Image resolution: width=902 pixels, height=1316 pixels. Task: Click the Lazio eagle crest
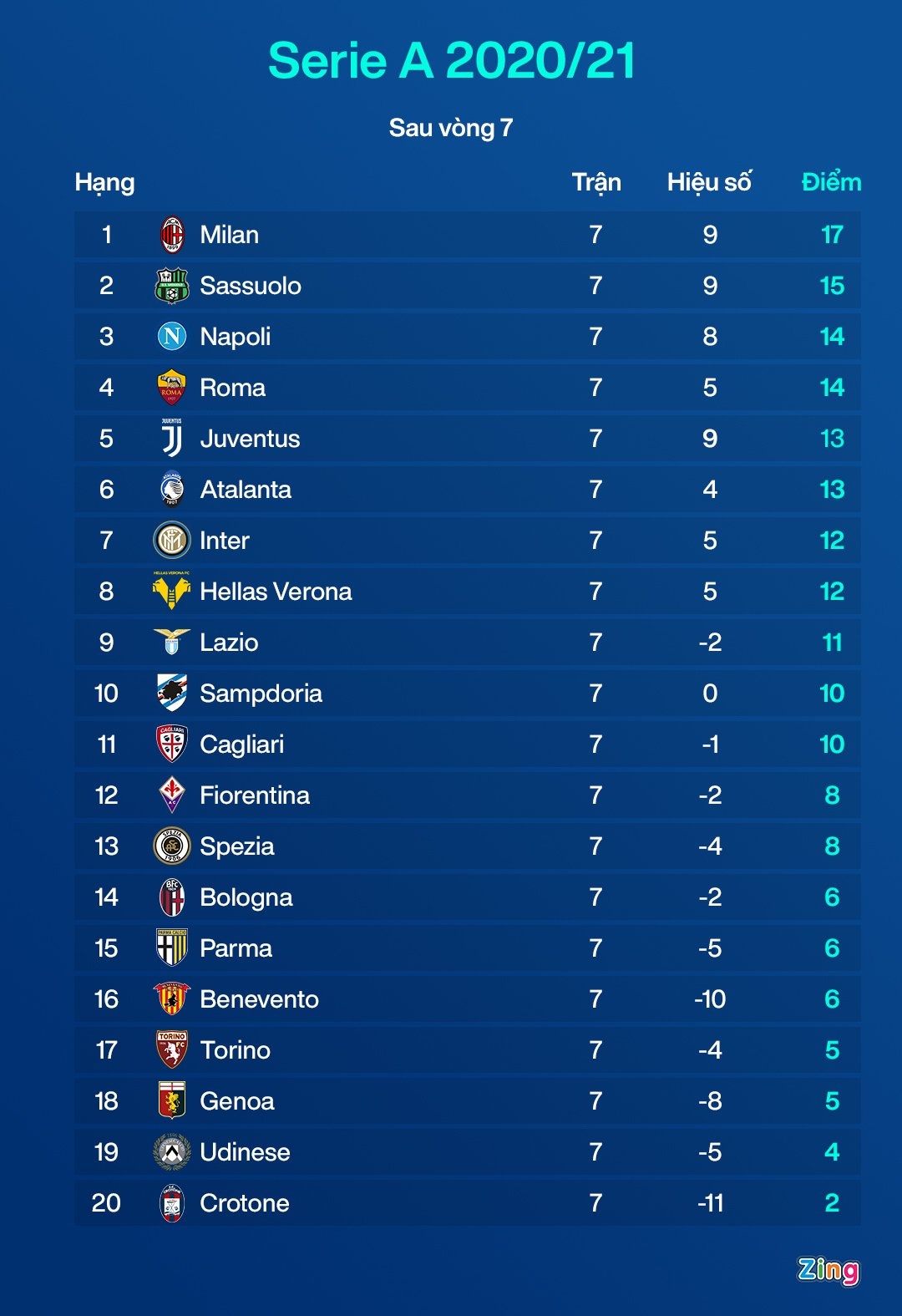click(x=172, y=642)
